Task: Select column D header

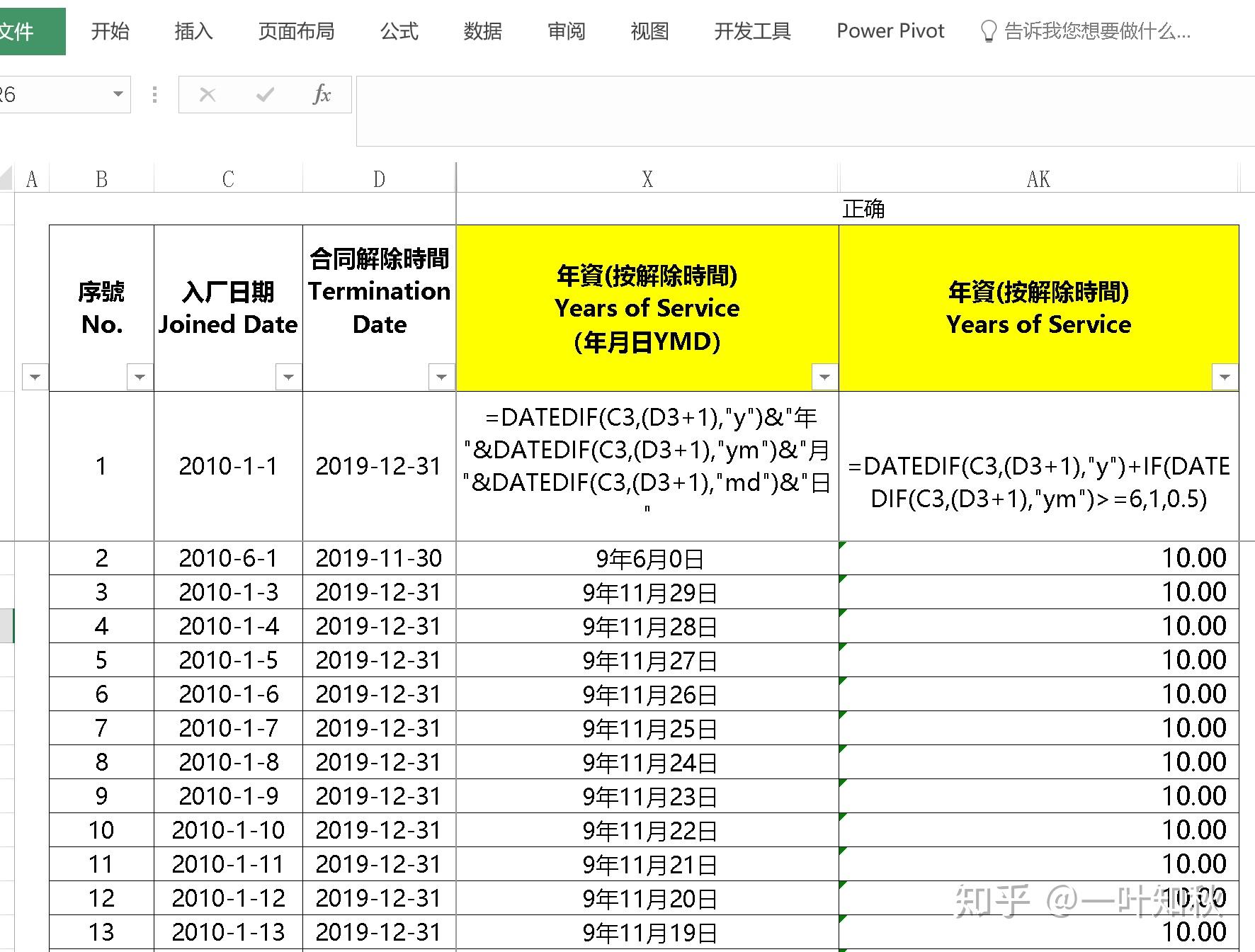Action: coord(379,179)
